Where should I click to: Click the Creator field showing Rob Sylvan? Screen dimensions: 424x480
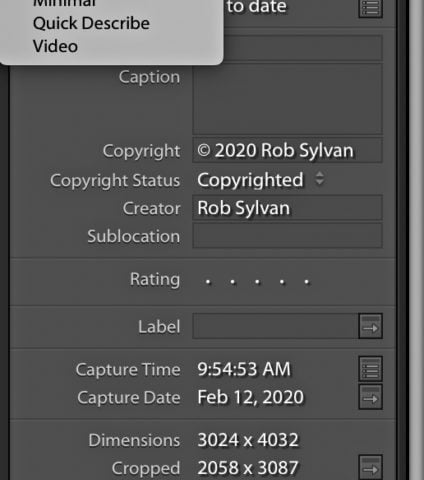pyautogui.click(x=287, y=208)
